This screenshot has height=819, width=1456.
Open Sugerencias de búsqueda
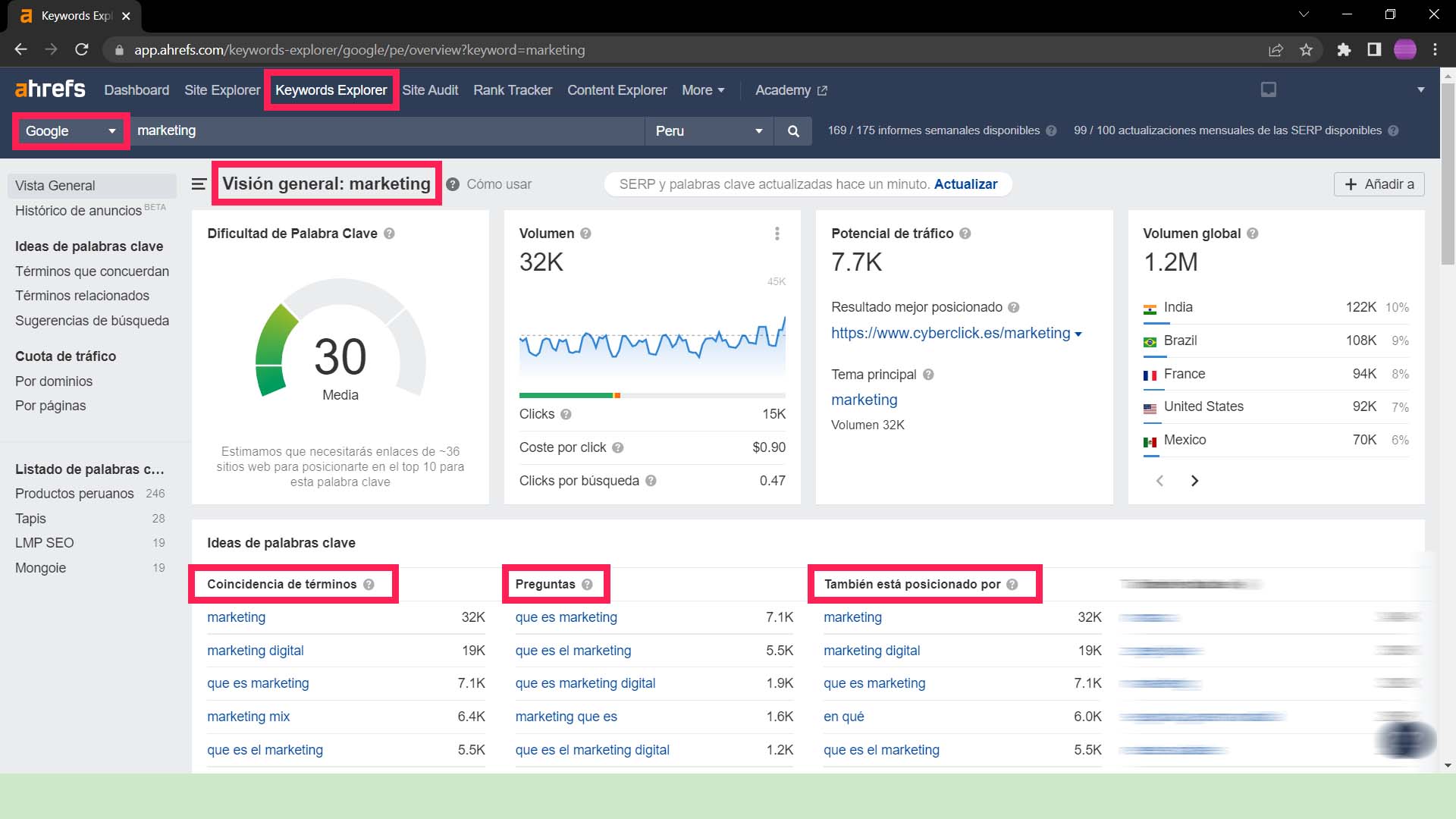(92, 321)
